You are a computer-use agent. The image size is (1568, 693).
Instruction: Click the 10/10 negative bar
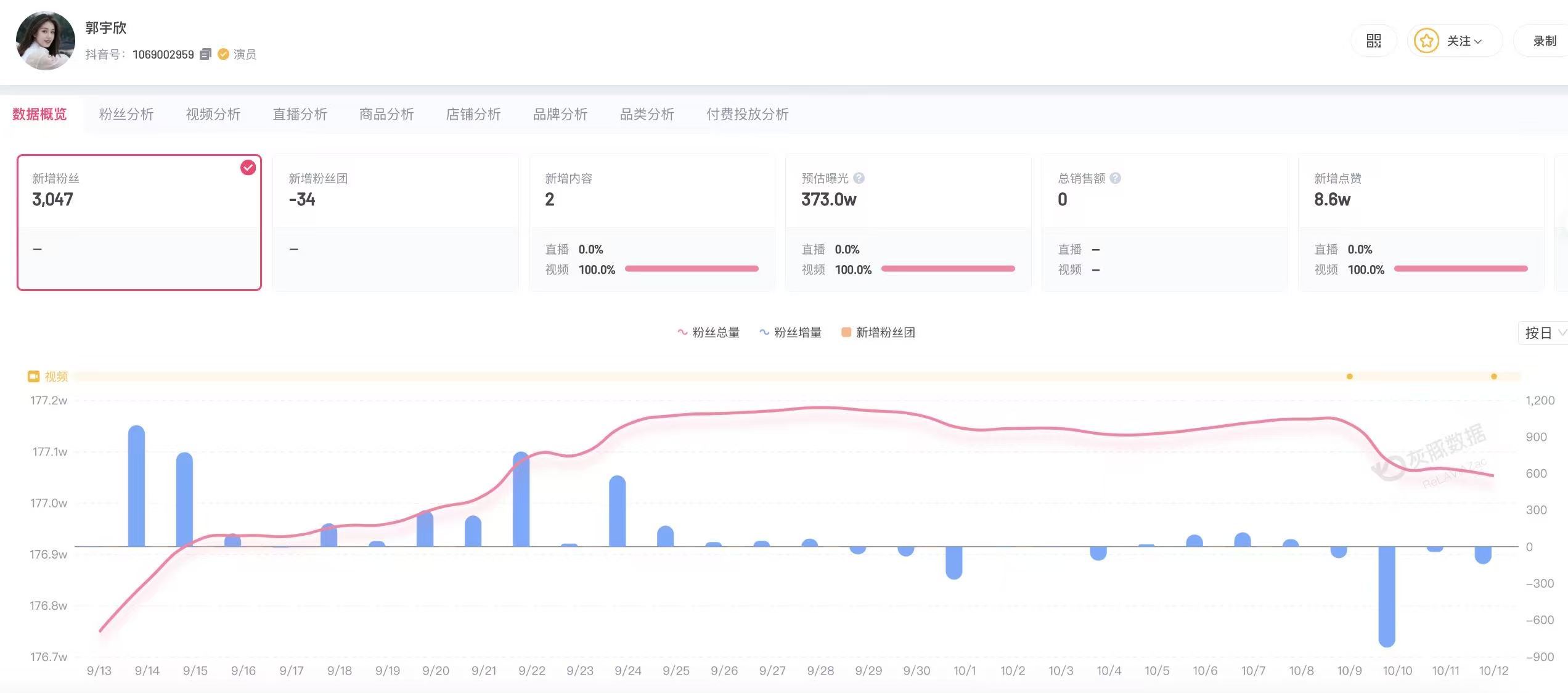1387,596
